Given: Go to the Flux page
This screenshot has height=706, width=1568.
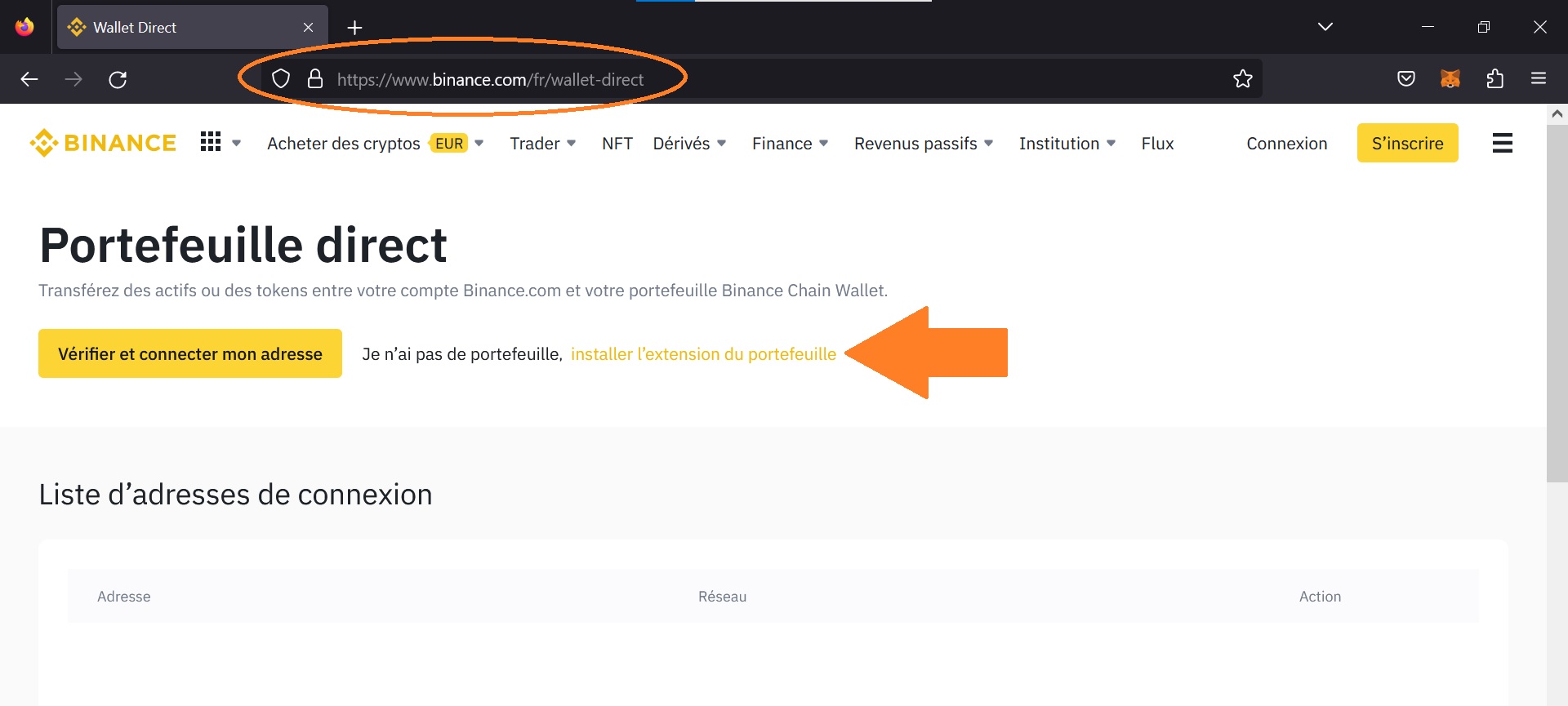Looking at the screenshot, I should 1157,144.
